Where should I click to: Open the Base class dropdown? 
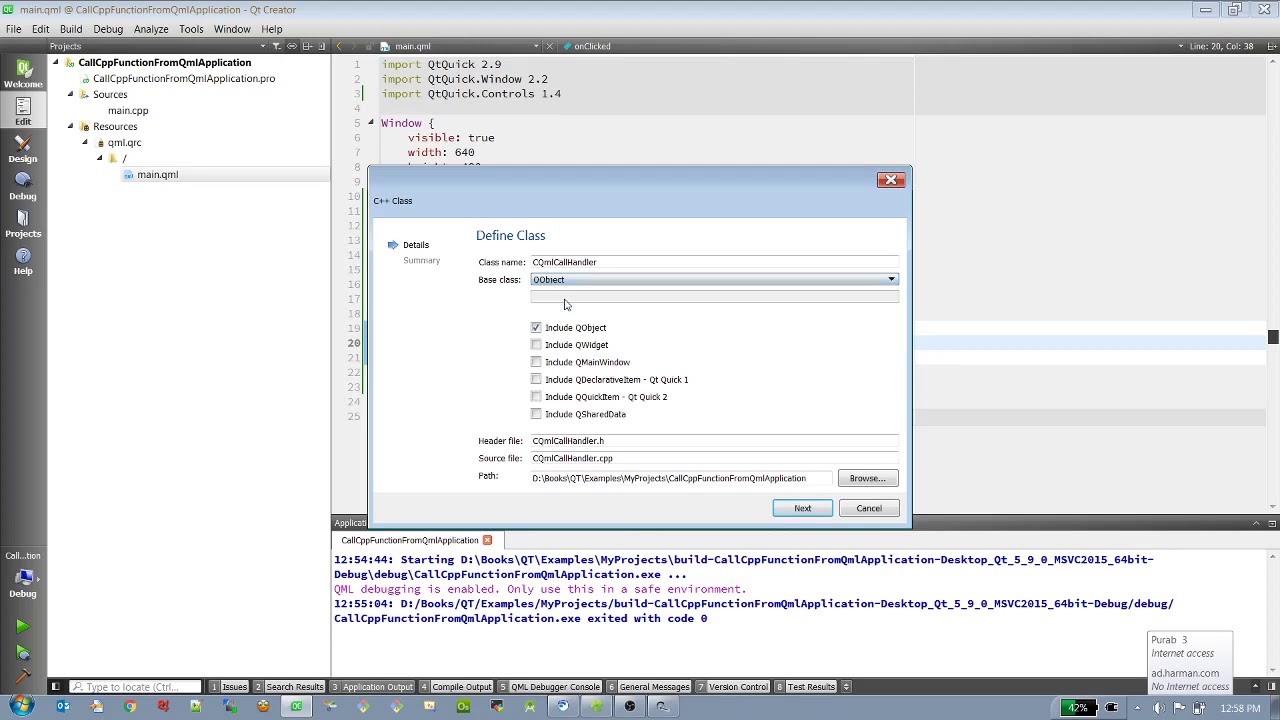[x=714, y=280]
